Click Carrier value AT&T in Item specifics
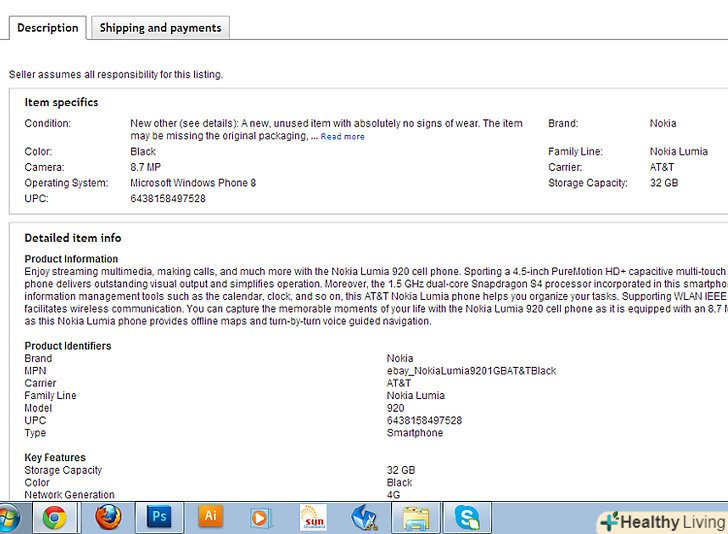The width and height of the screenshot is (728, 534). [662, 167]
